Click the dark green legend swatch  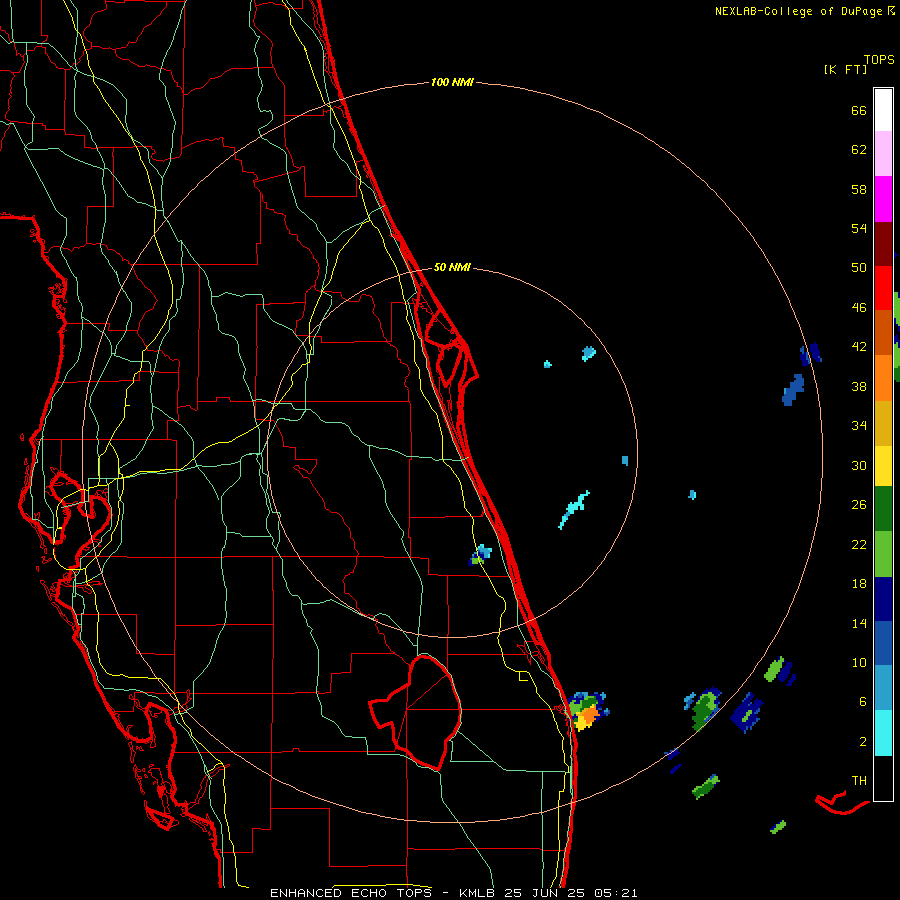point(883,509)
